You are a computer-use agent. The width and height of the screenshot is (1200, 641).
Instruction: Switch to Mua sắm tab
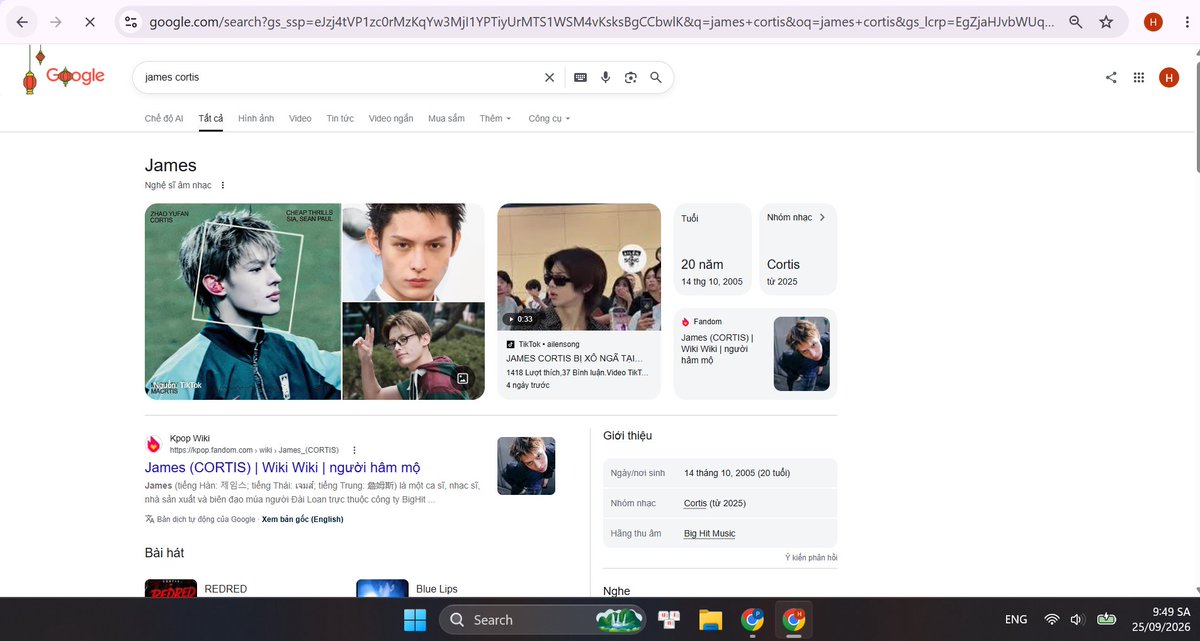pyautogui.click(x=446, y=118)
